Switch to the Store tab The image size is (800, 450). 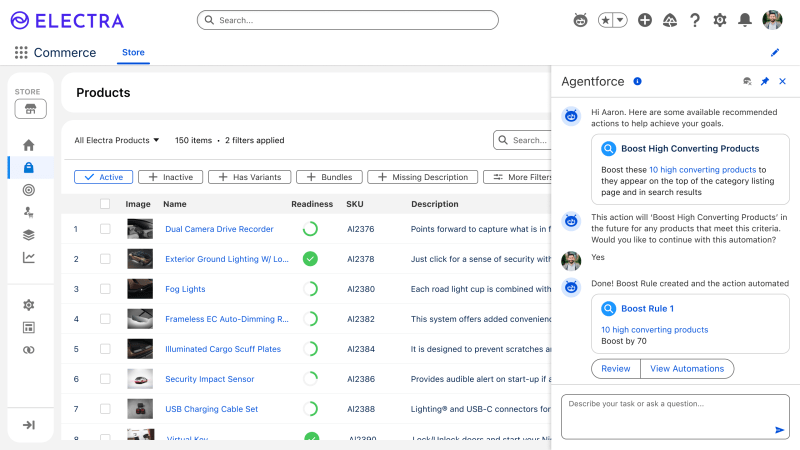133,53
